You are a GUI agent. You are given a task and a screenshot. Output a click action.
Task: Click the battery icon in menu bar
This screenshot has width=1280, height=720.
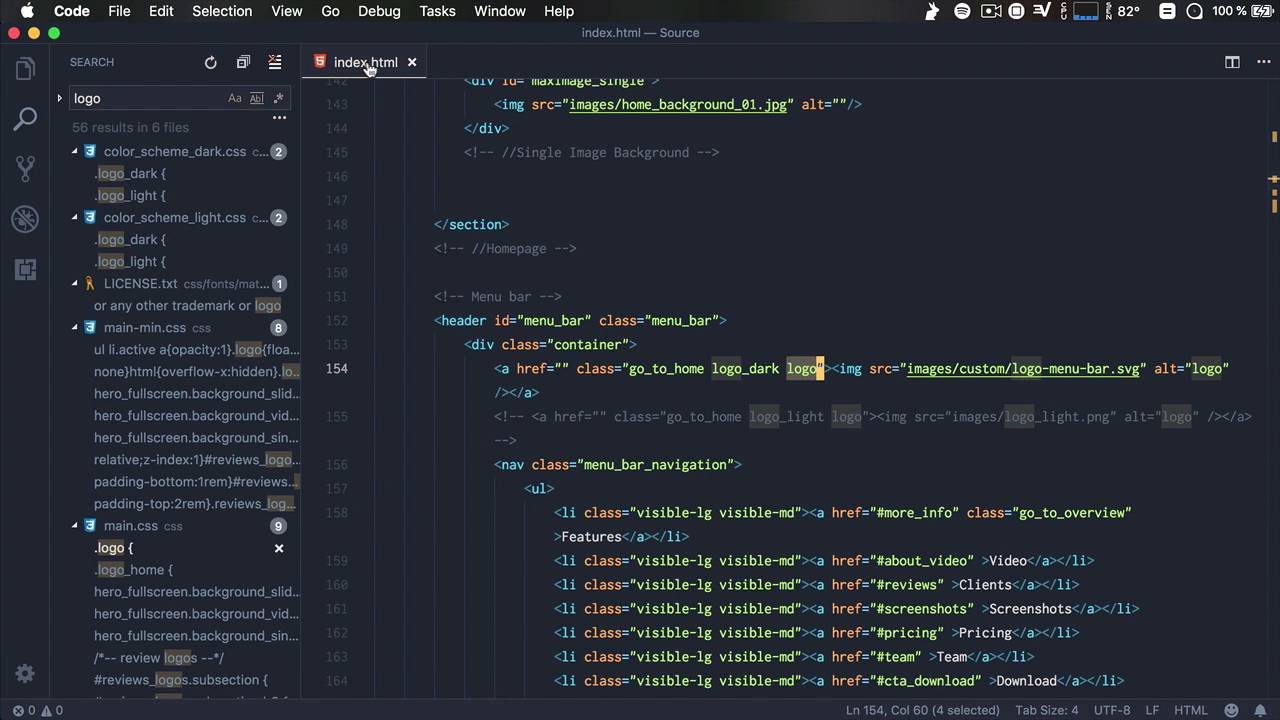(x=1263, y=11)
